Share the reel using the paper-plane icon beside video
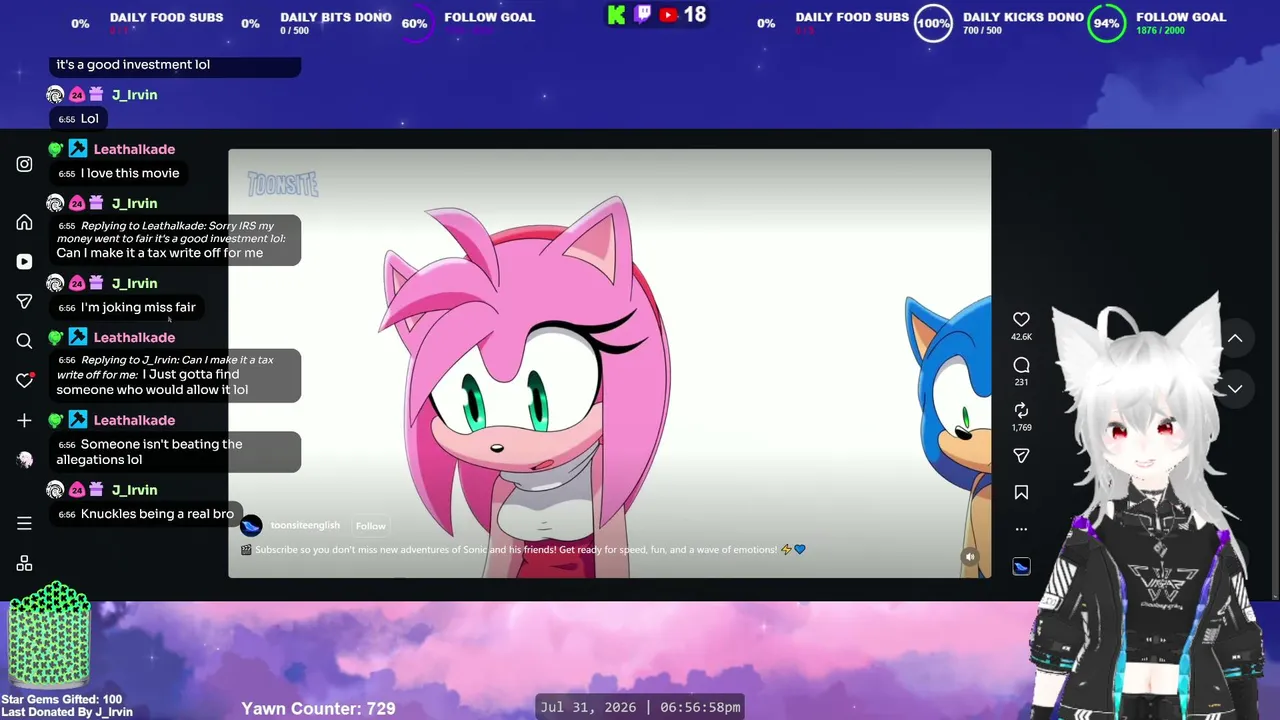This screenshot has height=720, width=1280. point(1021,456)
